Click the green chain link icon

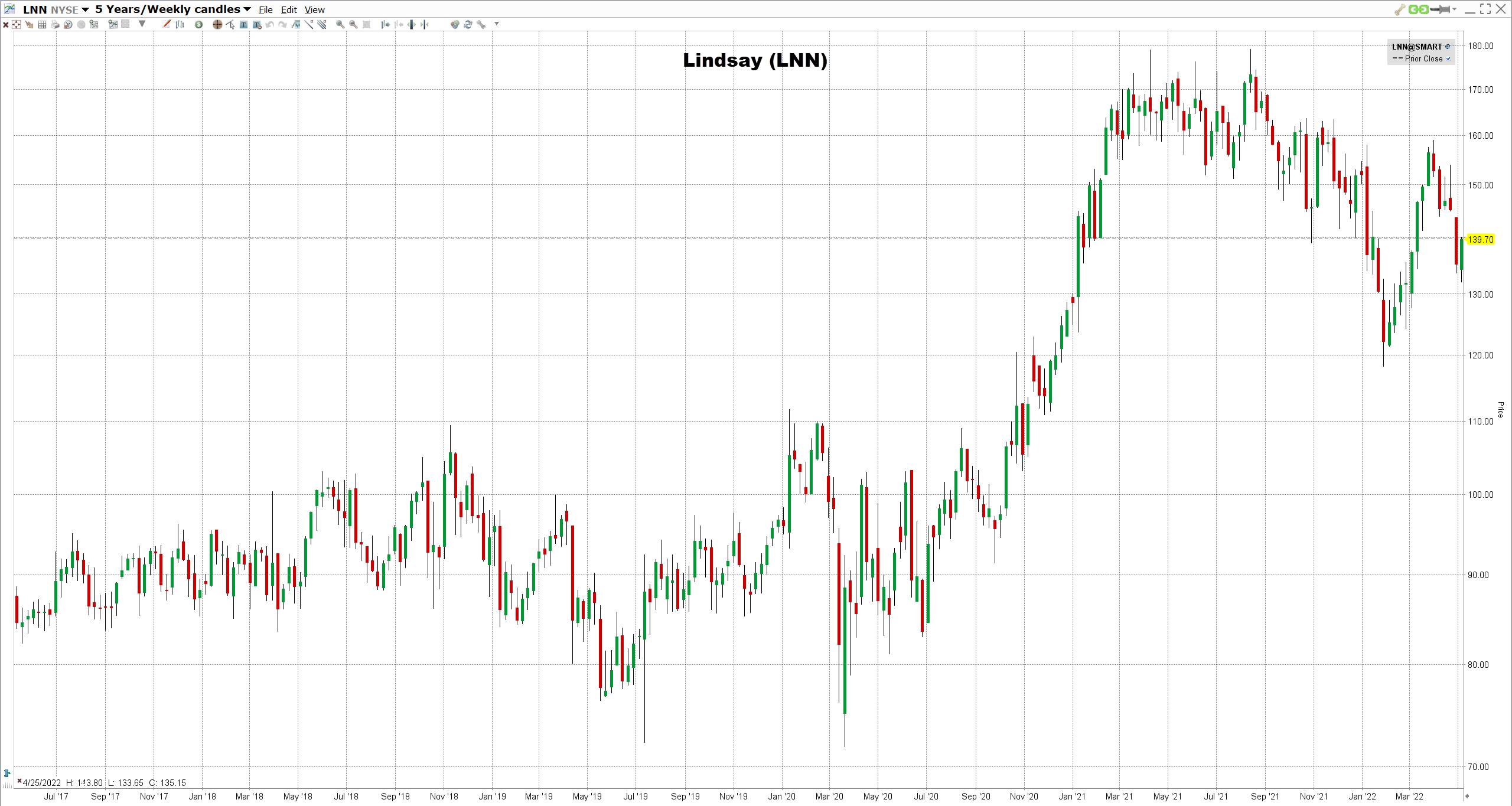tap(1417, 9)
